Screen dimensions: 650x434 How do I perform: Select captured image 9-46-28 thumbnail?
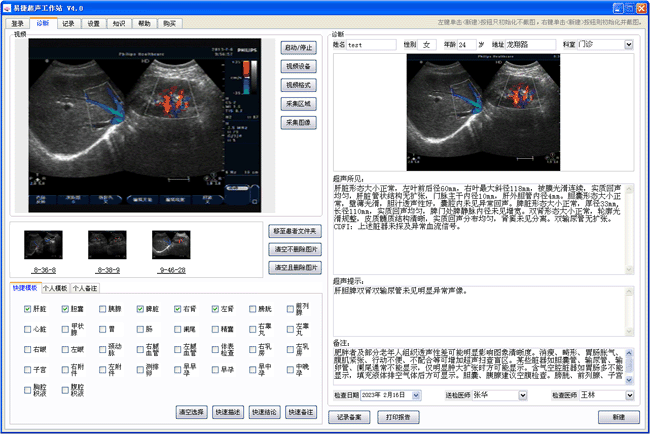[x=170, y=245]
